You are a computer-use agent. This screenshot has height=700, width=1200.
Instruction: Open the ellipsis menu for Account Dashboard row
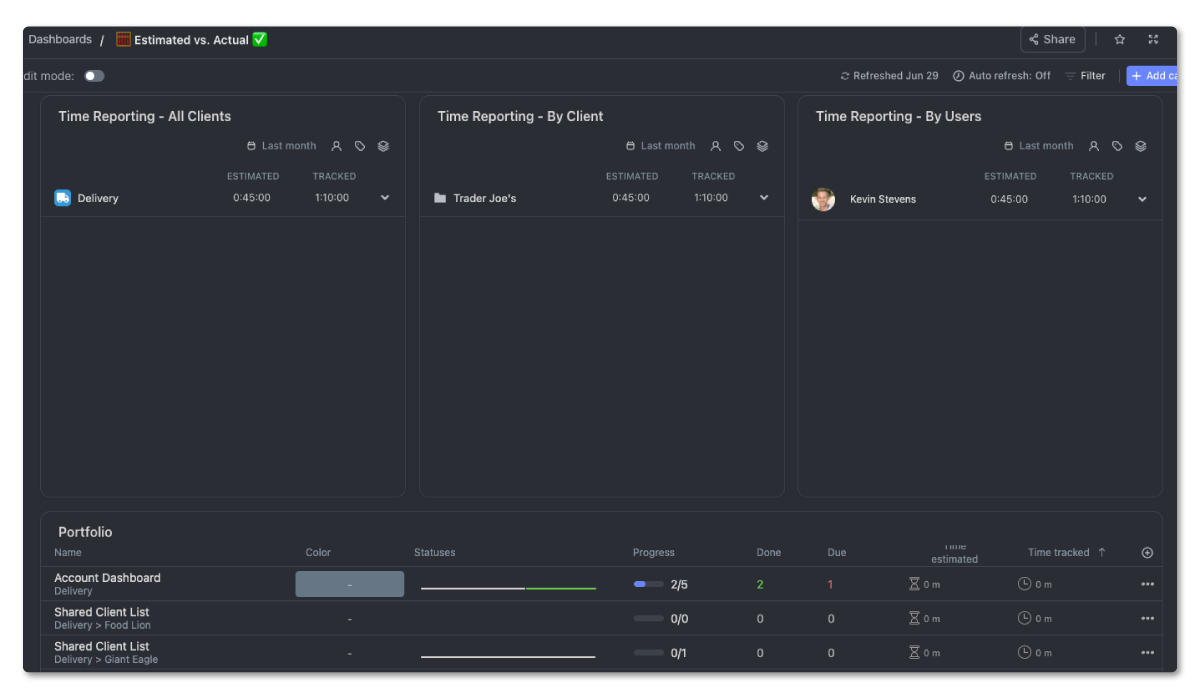click(1146, 583)
